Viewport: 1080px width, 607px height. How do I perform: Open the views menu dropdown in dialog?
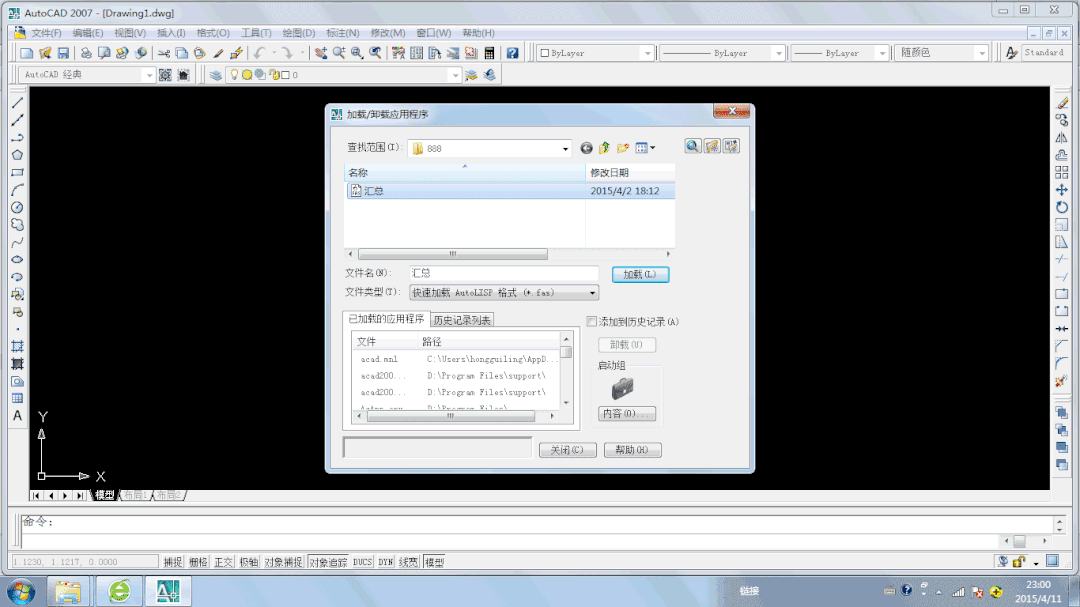click(x=645, y=147)
